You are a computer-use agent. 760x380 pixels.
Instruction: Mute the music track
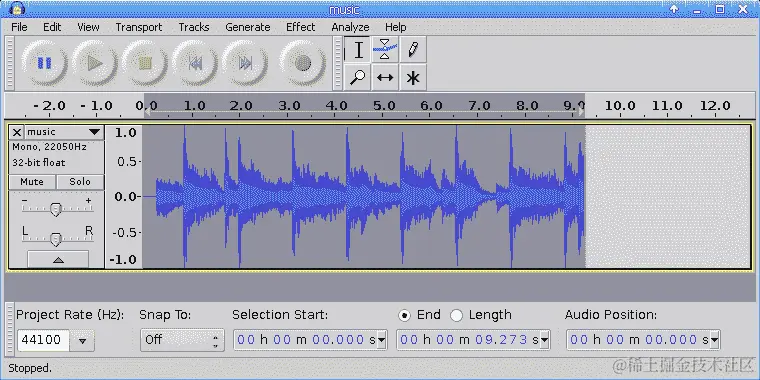[32, 182]
